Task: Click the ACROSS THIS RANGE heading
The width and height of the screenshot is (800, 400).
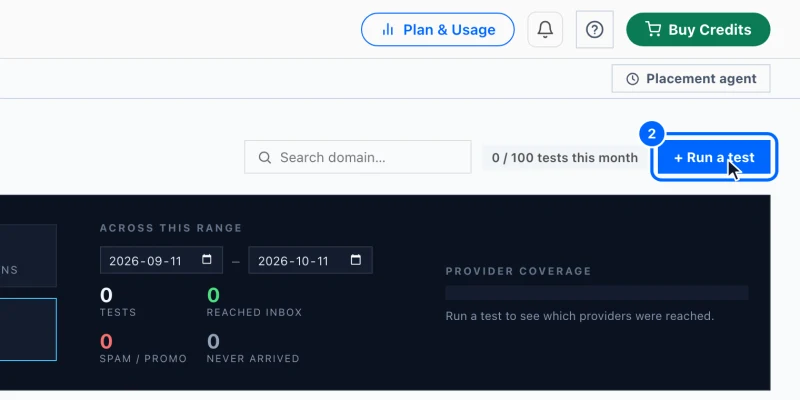Action: (x=171, y=228)
